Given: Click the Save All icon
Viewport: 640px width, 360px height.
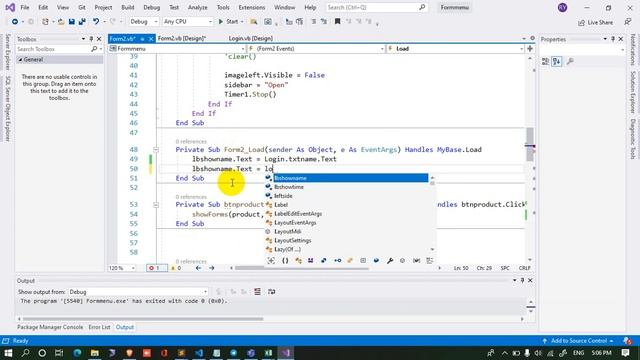Looking at the screenshot, I should click(x=82, y=22).
